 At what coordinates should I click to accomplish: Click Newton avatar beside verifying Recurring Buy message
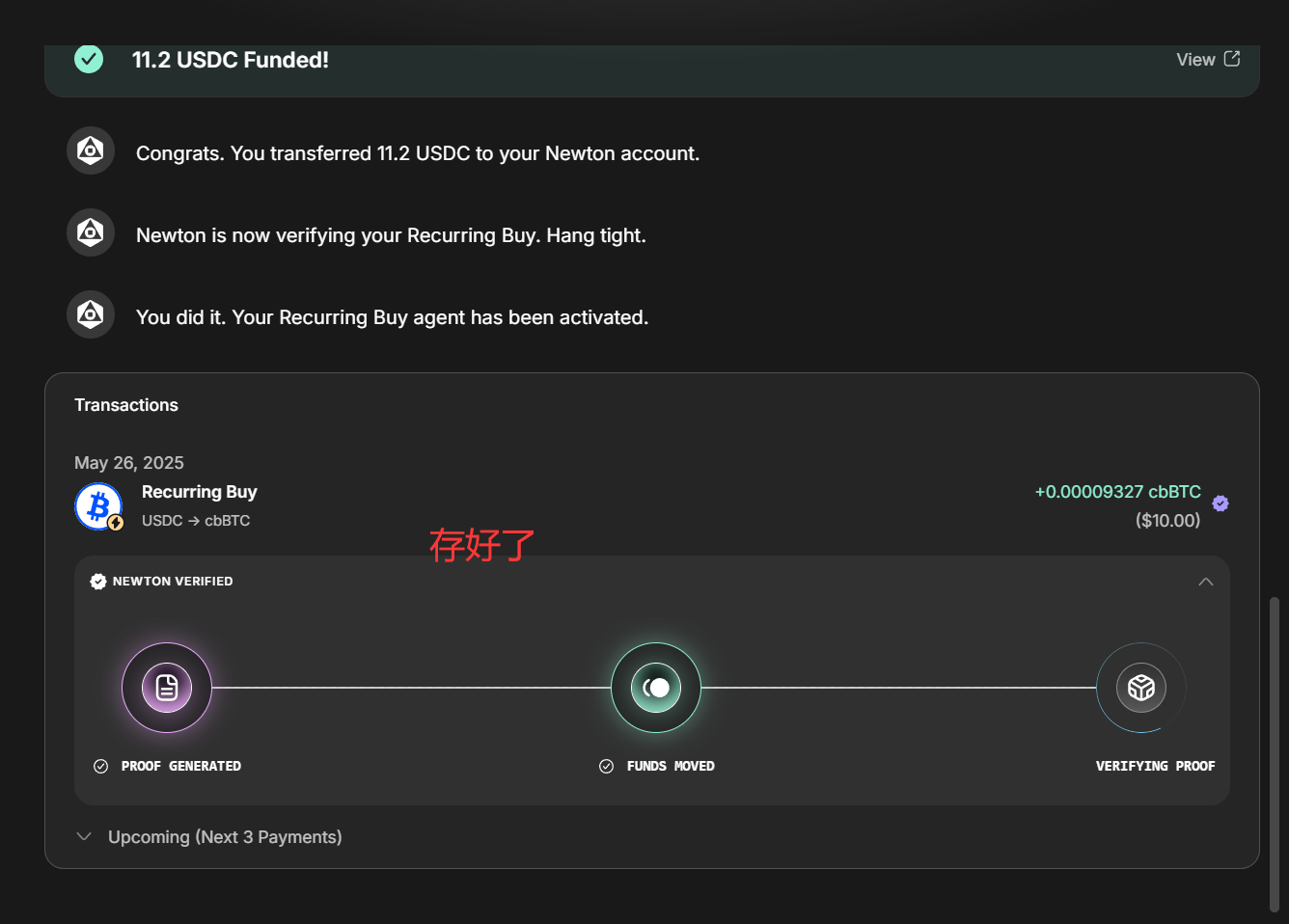pyautogui.click(x=91, y=233)
